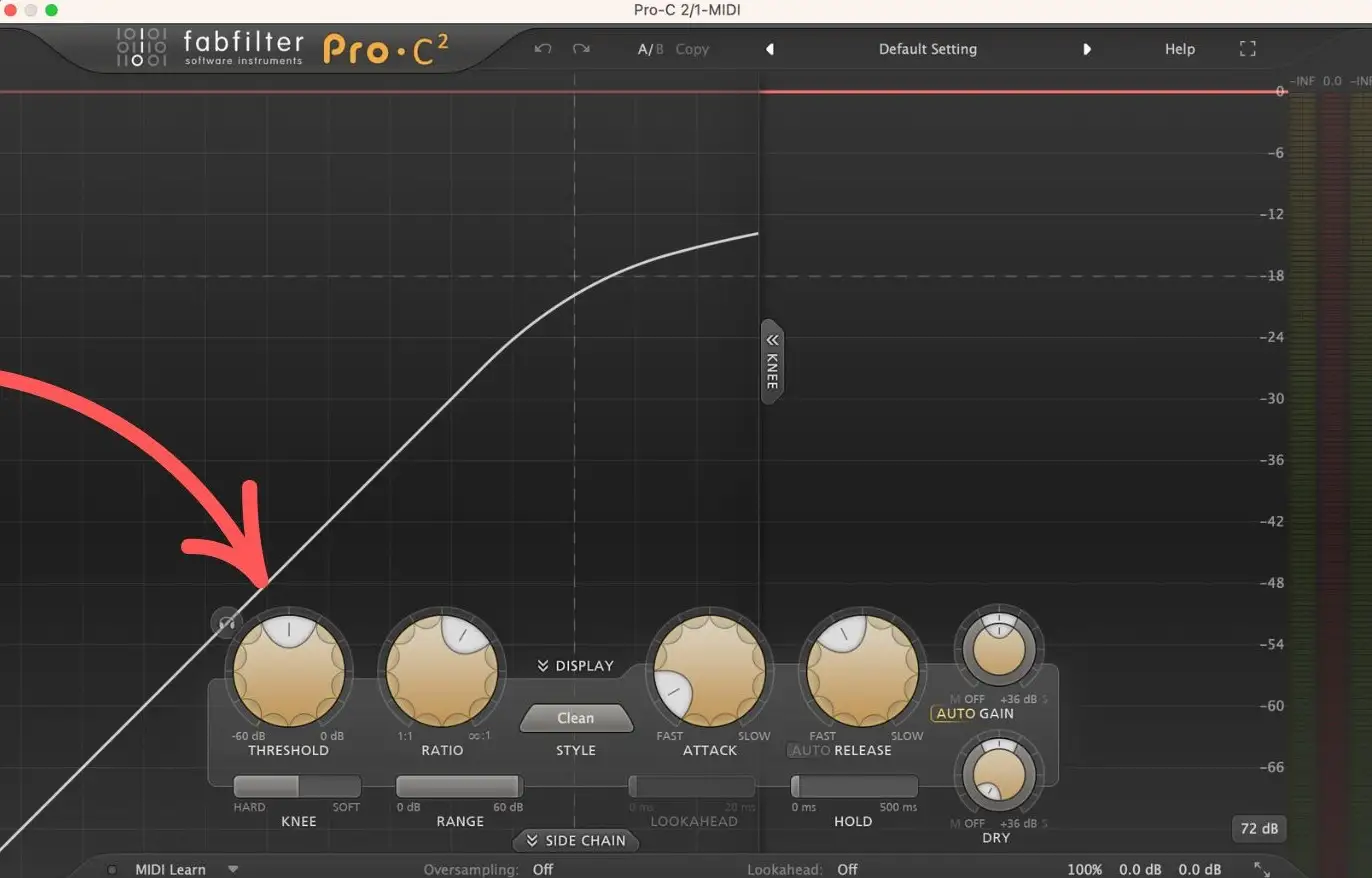The width and height of the screenshot is (1372, 878).
Task: Expand the Side Chain panel
Action: tap(575, 841)
